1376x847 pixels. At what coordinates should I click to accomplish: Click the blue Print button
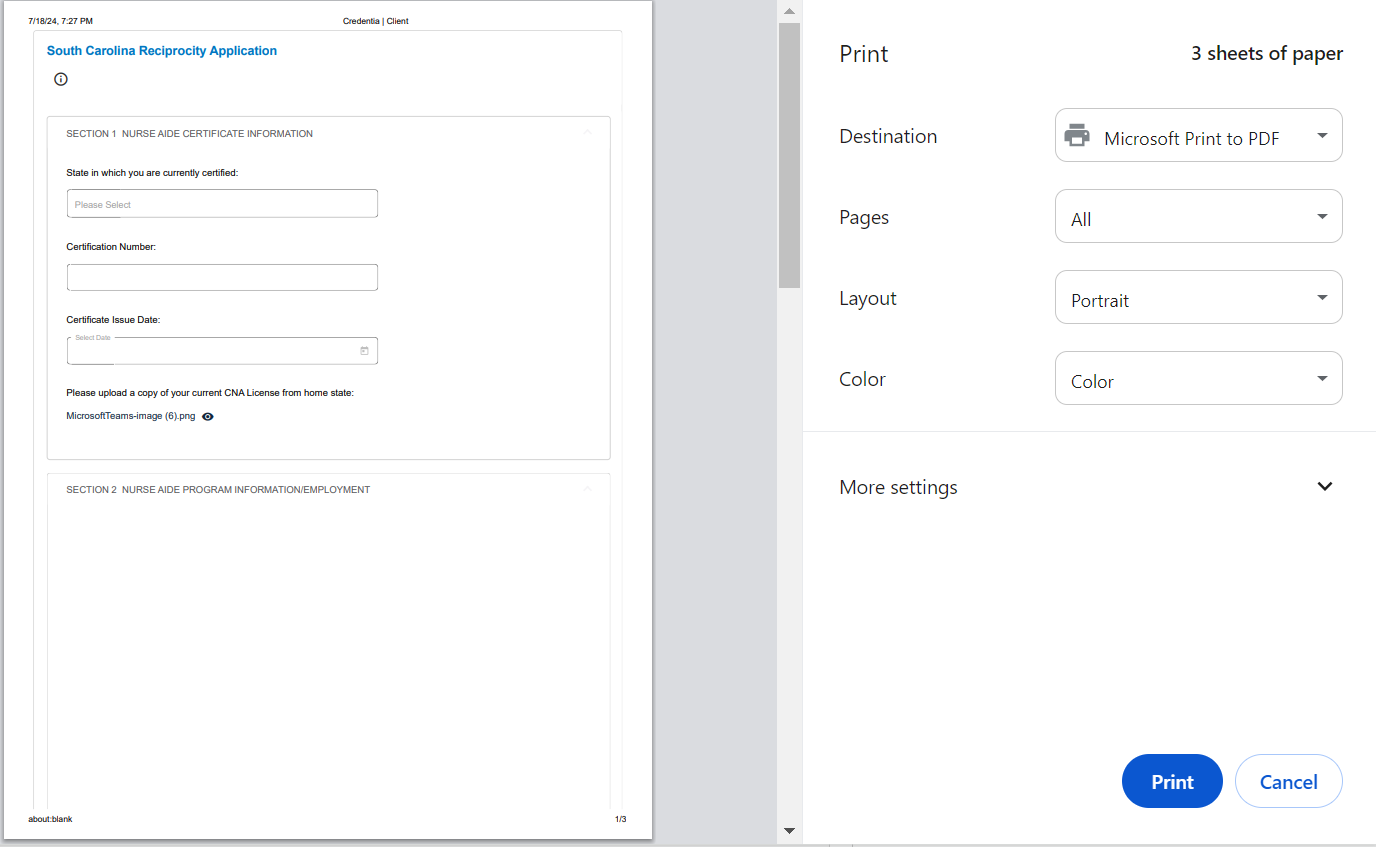point(1172,781)
